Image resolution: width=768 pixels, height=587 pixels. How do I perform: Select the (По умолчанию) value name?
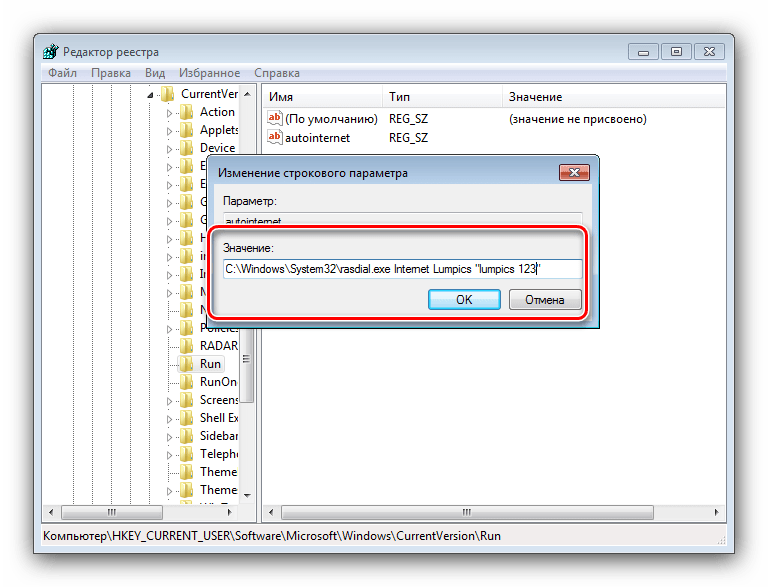tap(332, 119)
